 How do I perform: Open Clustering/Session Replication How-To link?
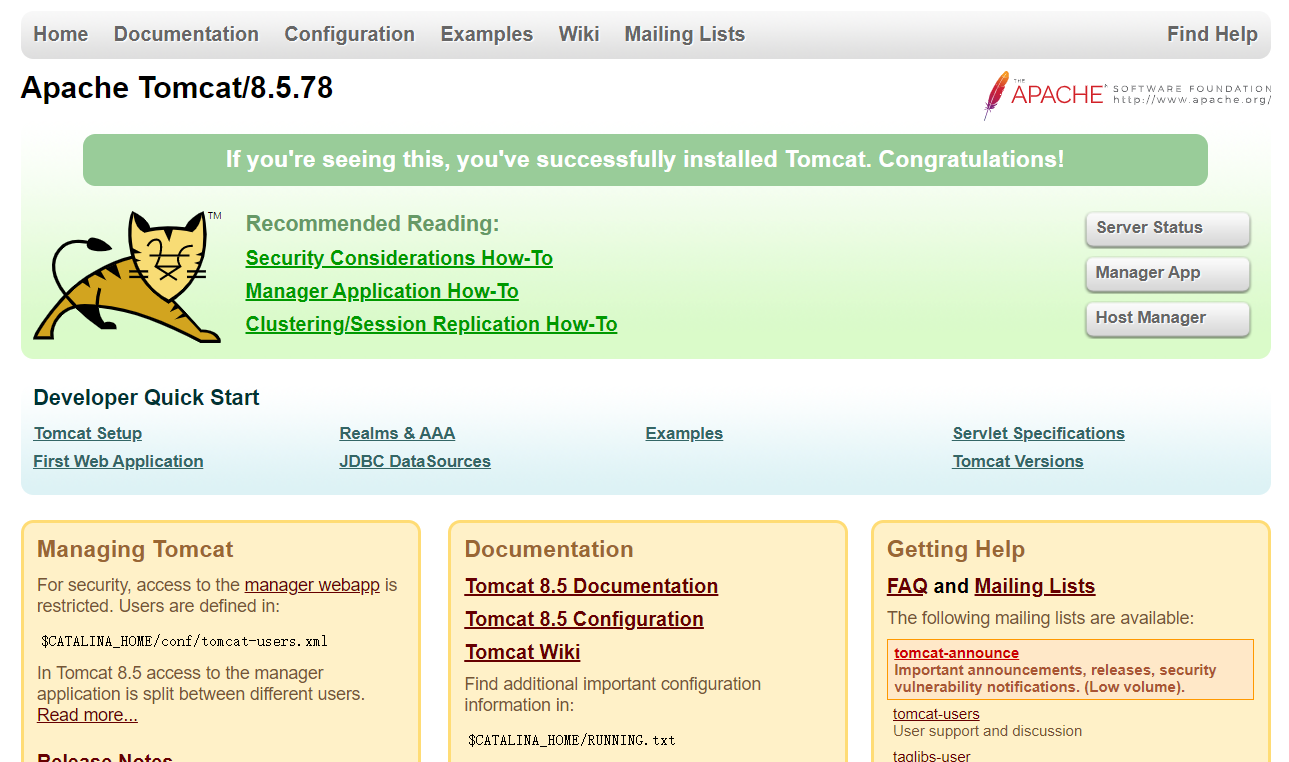pyautogui.click(x=431, y=324)
